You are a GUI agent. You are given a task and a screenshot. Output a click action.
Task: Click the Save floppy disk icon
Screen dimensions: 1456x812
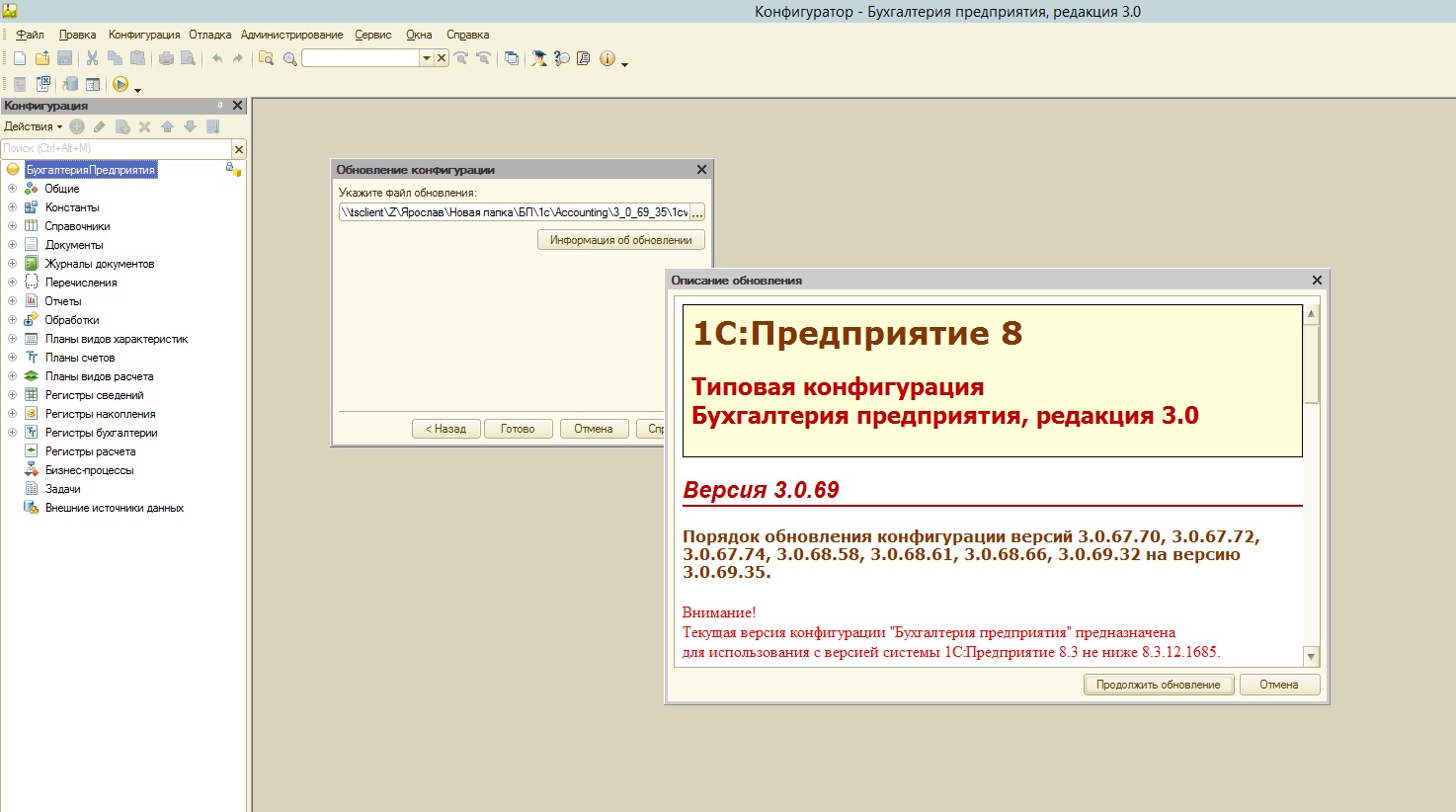[x=65, y=58]
